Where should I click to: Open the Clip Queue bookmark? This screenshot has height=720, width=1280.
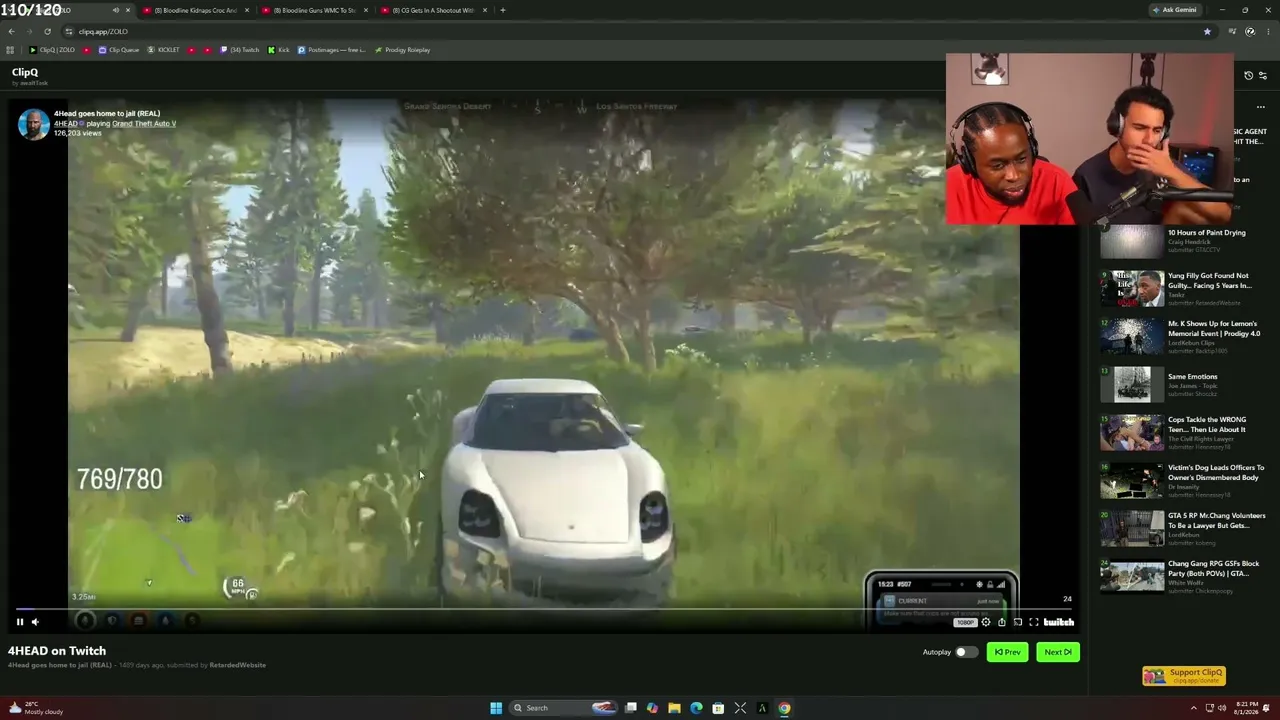(119, 50)
